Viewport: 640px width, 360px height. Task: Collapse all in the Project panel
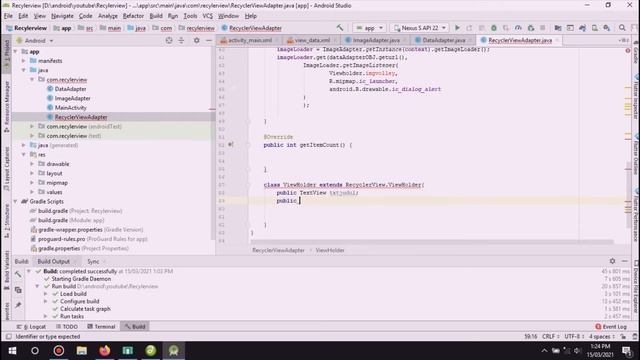coord(181,40)
